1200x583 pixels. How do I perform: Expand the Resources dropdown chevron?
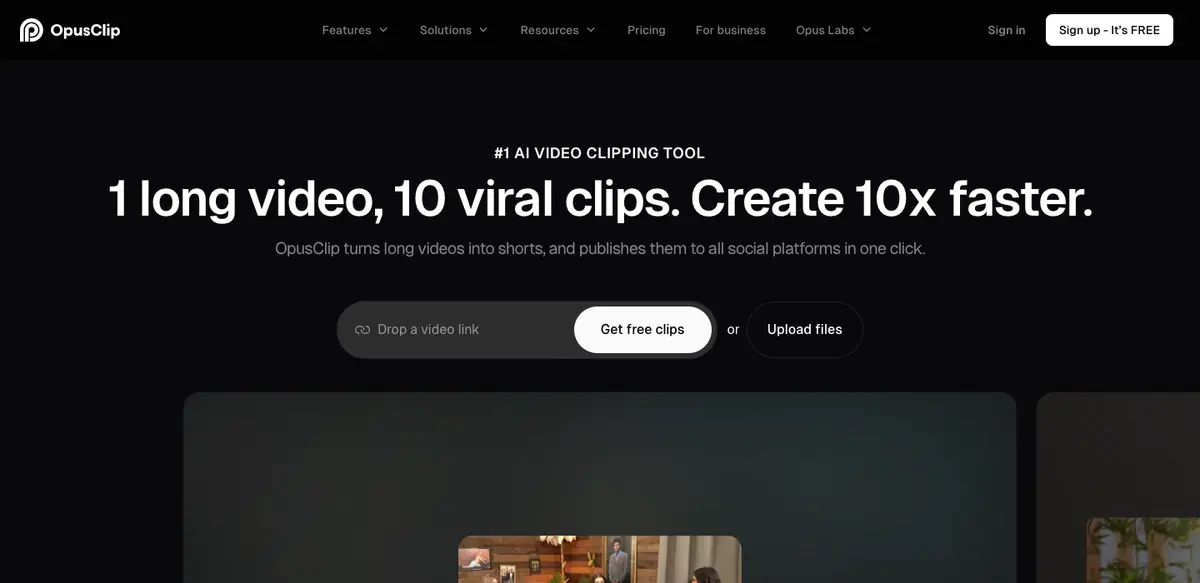click(591, 30)
